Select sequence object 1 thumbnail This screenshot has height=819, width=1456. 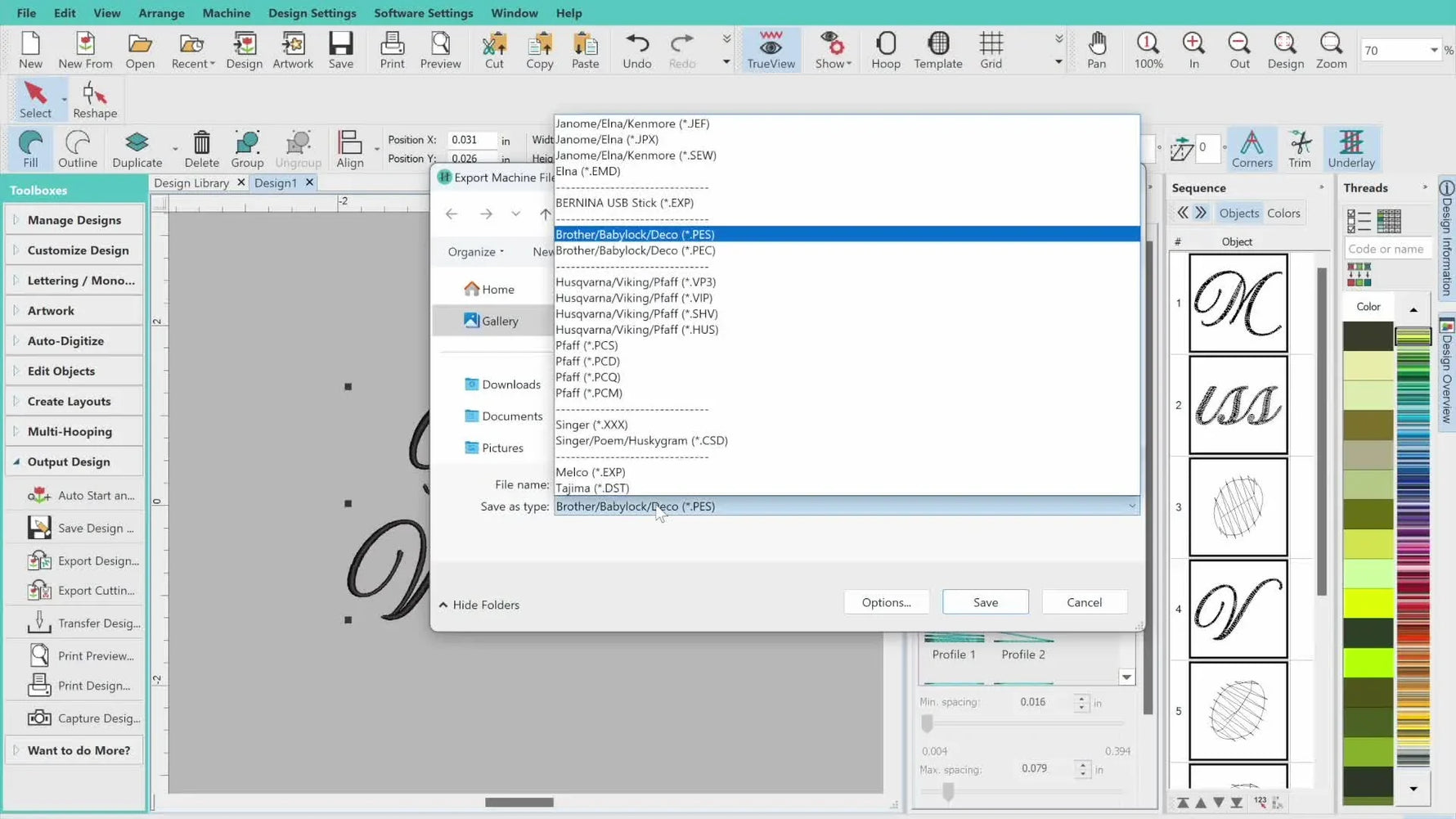(1238, 303)
